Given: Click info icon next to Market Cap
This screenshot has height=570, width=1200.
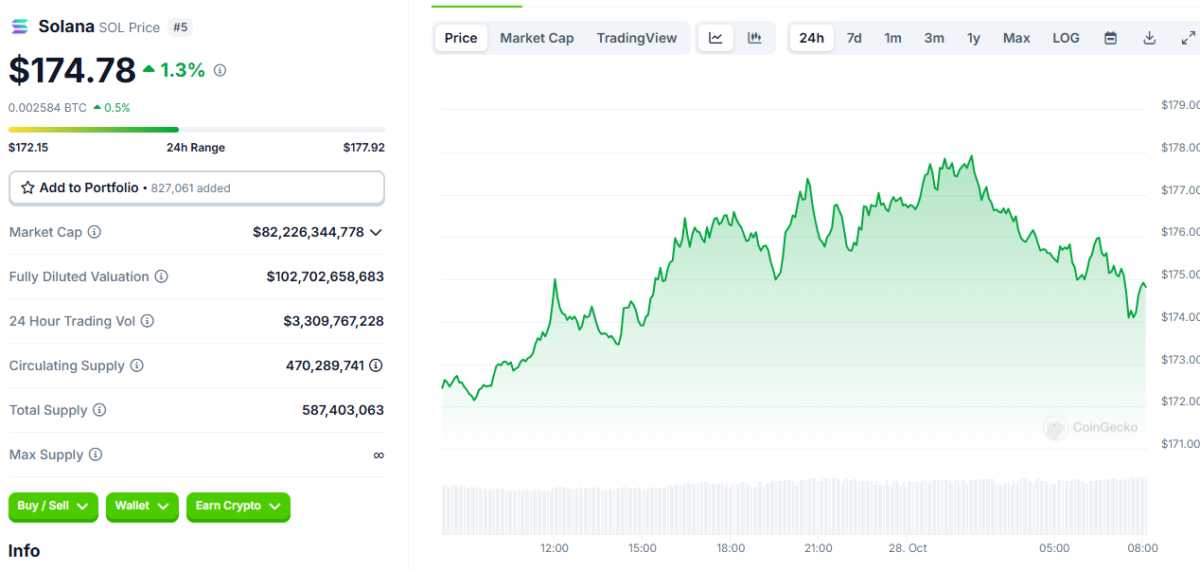Looking at the screenshot, I should pos(95,232).
